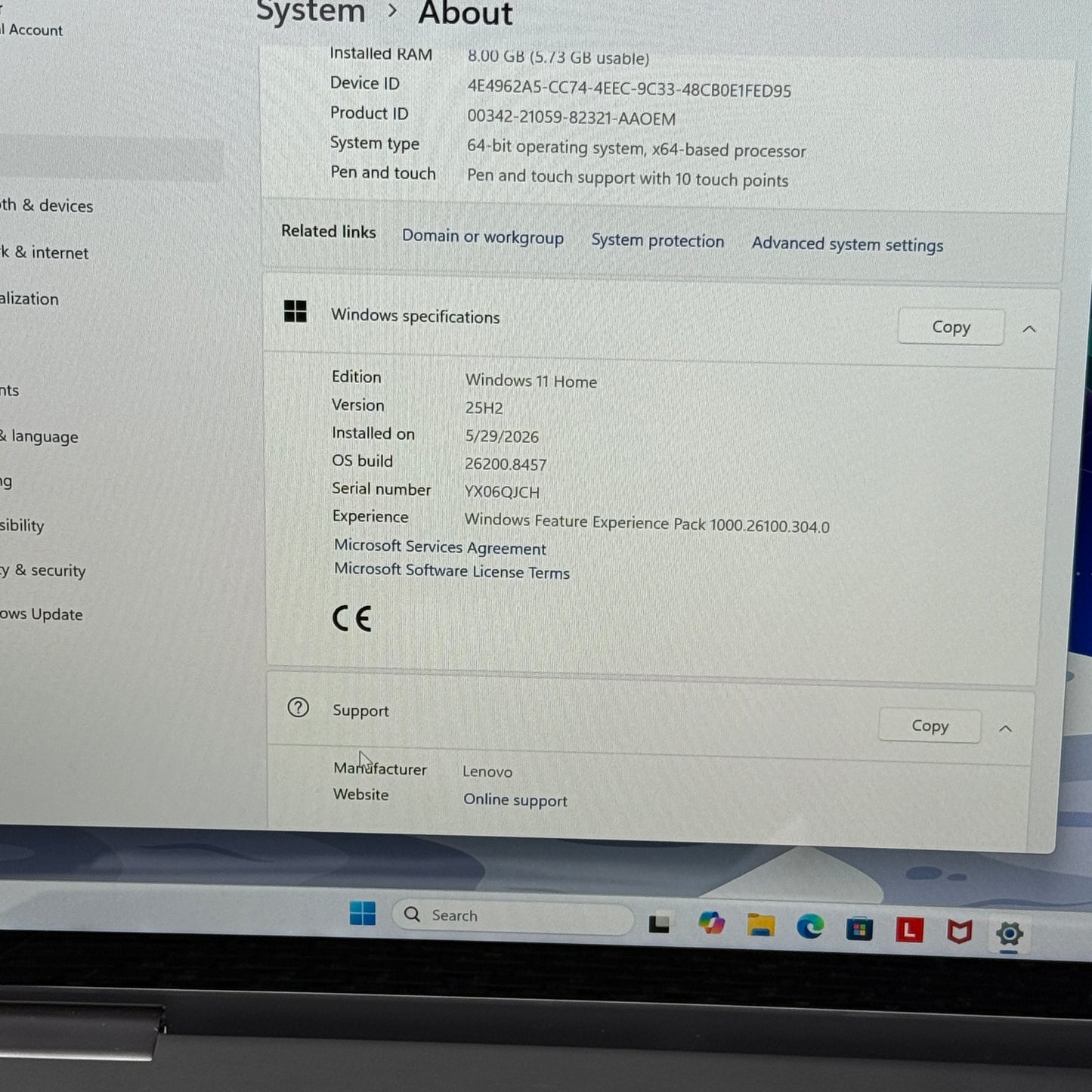This screenshot has width=1092, height=1092.
Task: Open Advanced system settings link
Action: click(x=847, y=244)
